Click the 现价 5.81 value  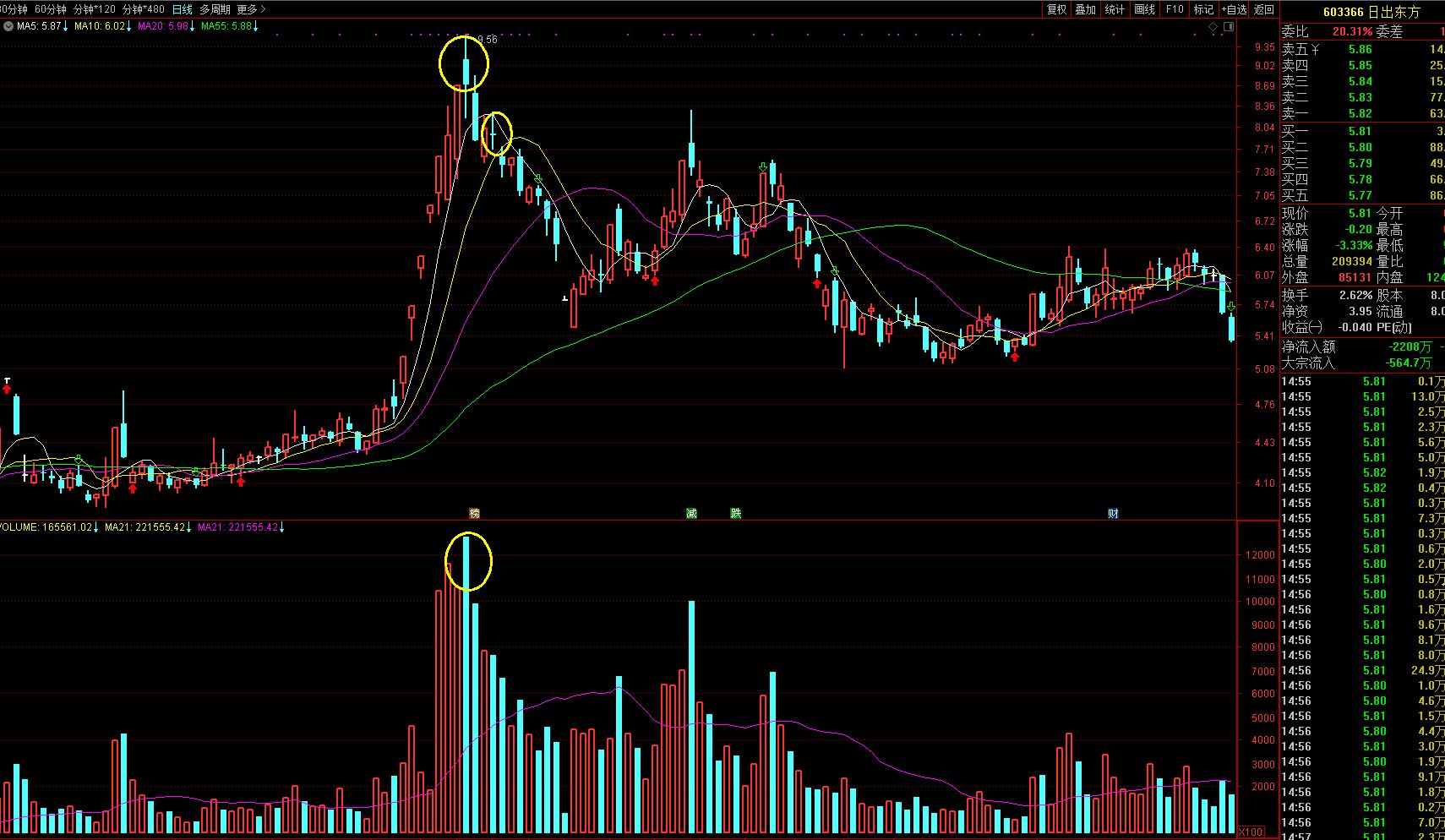(x=1360, y=213)
